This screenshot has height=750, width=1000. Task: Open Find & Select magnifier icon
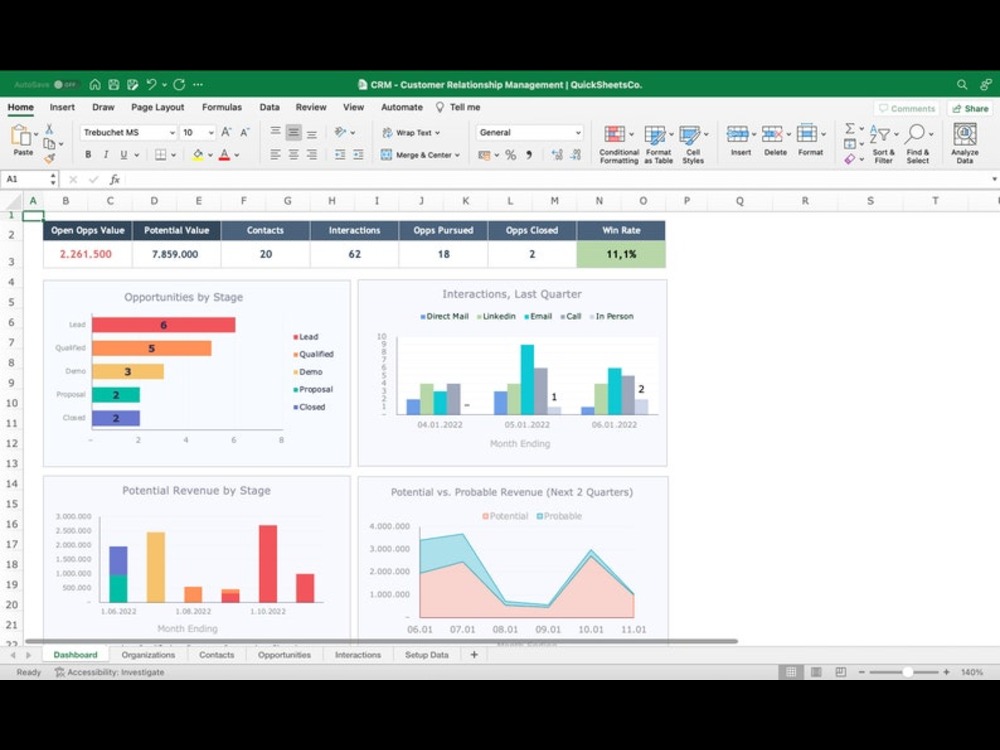tap(915, 134)
